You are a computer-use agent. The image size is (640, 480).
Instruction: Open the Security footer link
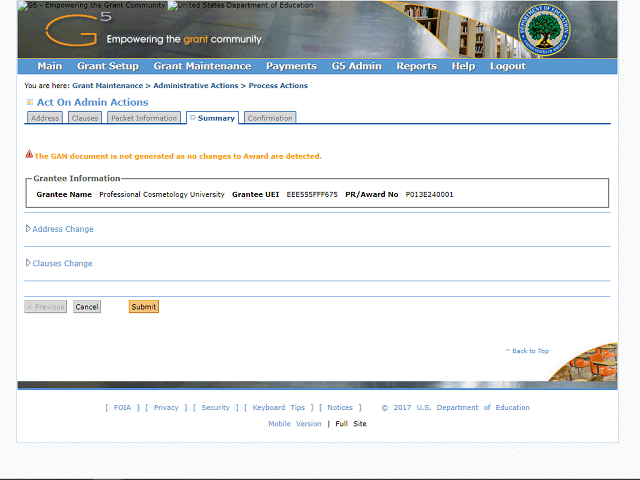tap(216, 407)
